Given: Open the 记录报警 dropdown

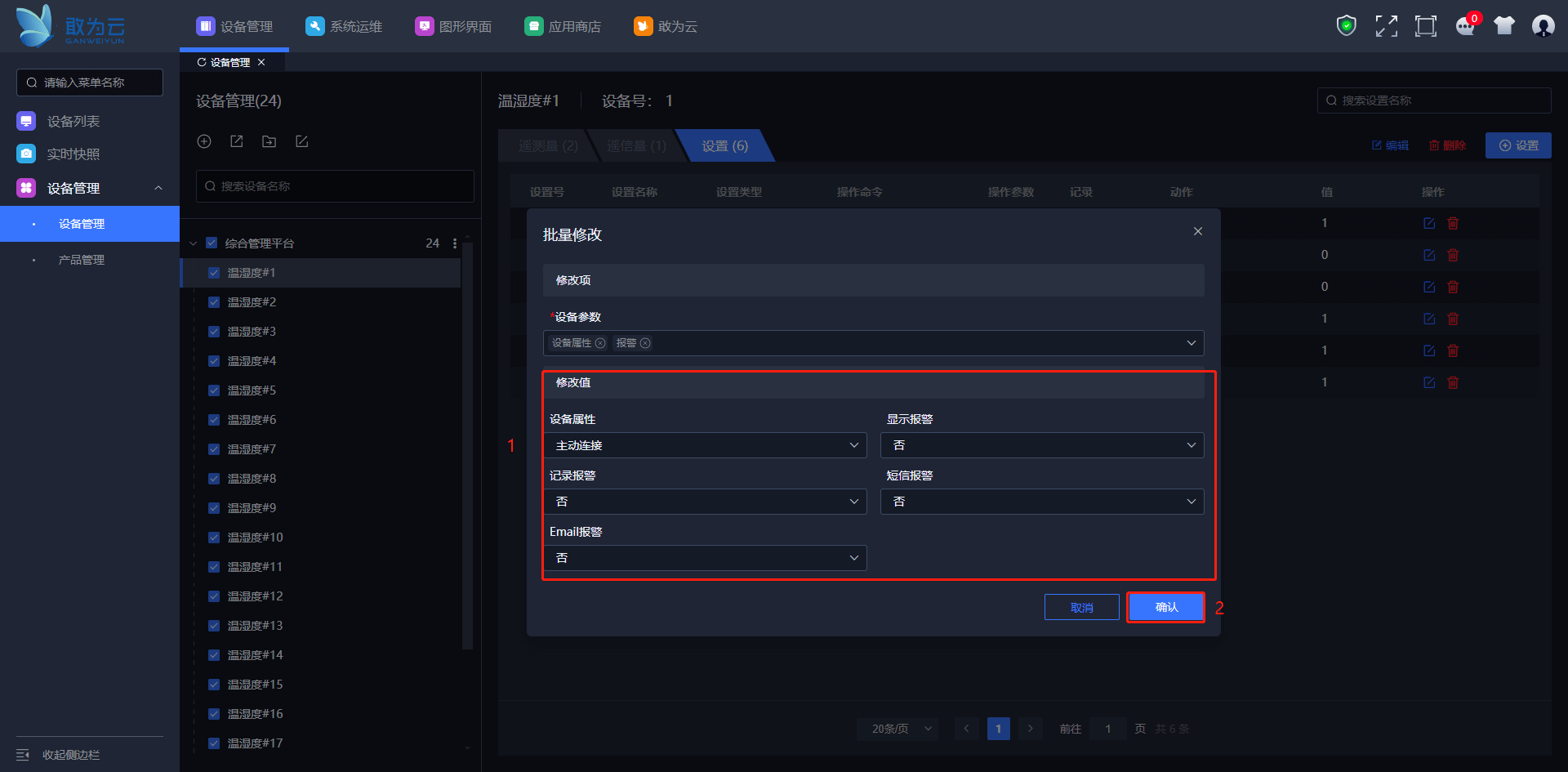Looking at the screenshot, I should point(705,502).
